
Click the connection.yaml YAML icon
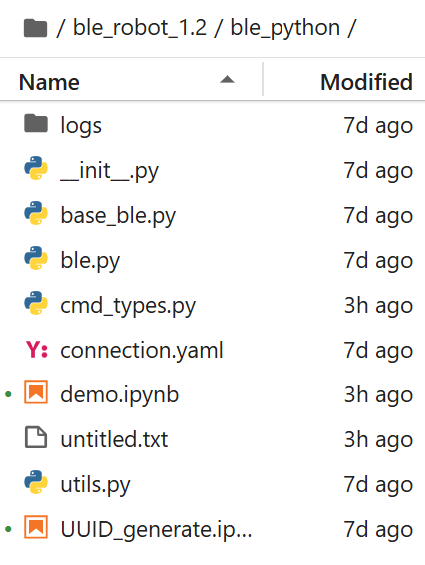36,349
